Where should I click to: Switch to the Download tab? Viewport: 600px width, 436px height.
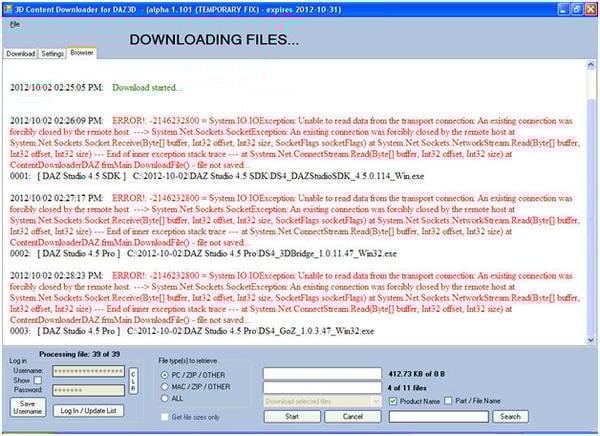click(21, 54)
